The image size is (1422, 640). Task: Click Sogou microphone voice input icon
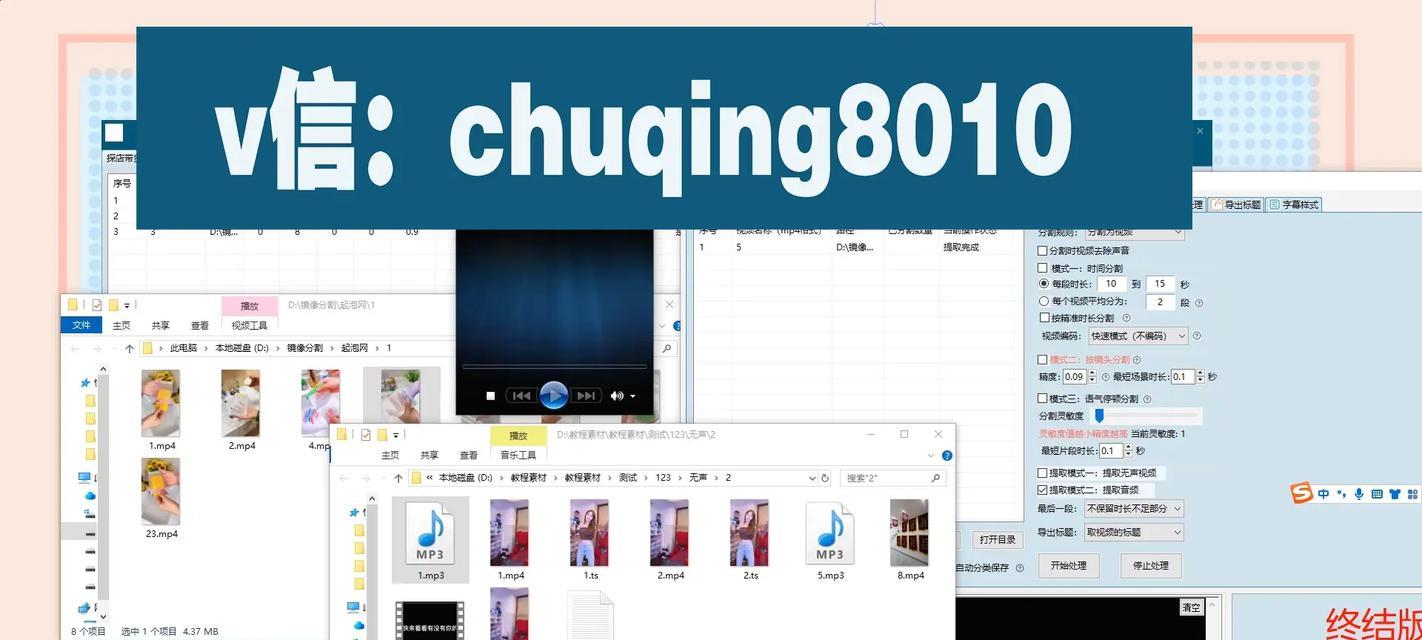[1359, 494]
